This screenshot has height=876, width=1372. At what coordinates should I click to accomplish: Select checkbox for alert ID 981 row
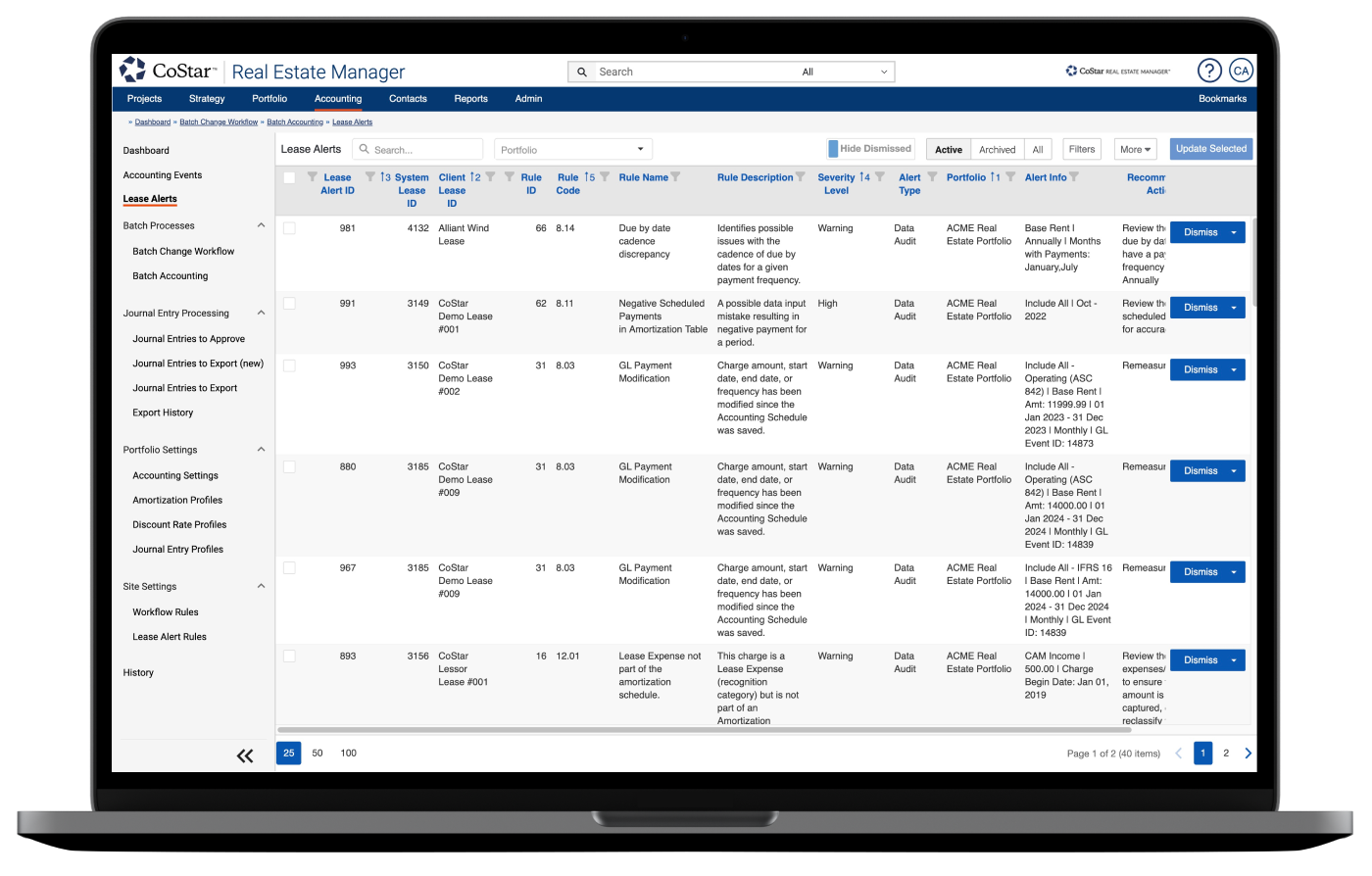tap(289, 228)
